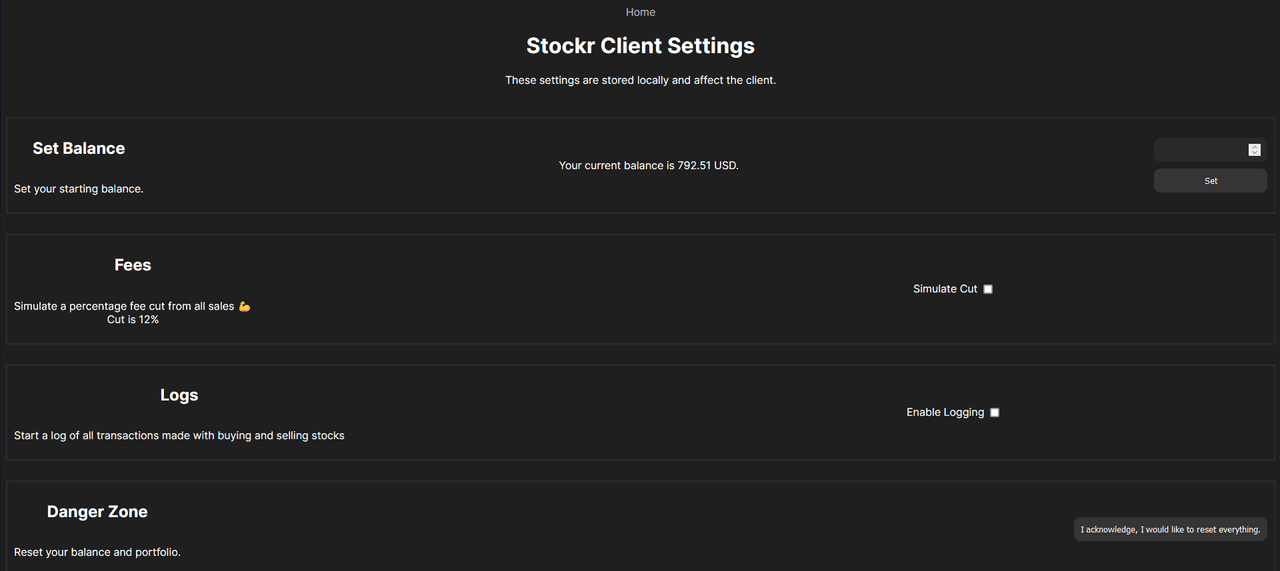The width and height of the screenshot is (1280, 571).
Task: Click the starting balance number input field
Action: tap(1200, 150)
